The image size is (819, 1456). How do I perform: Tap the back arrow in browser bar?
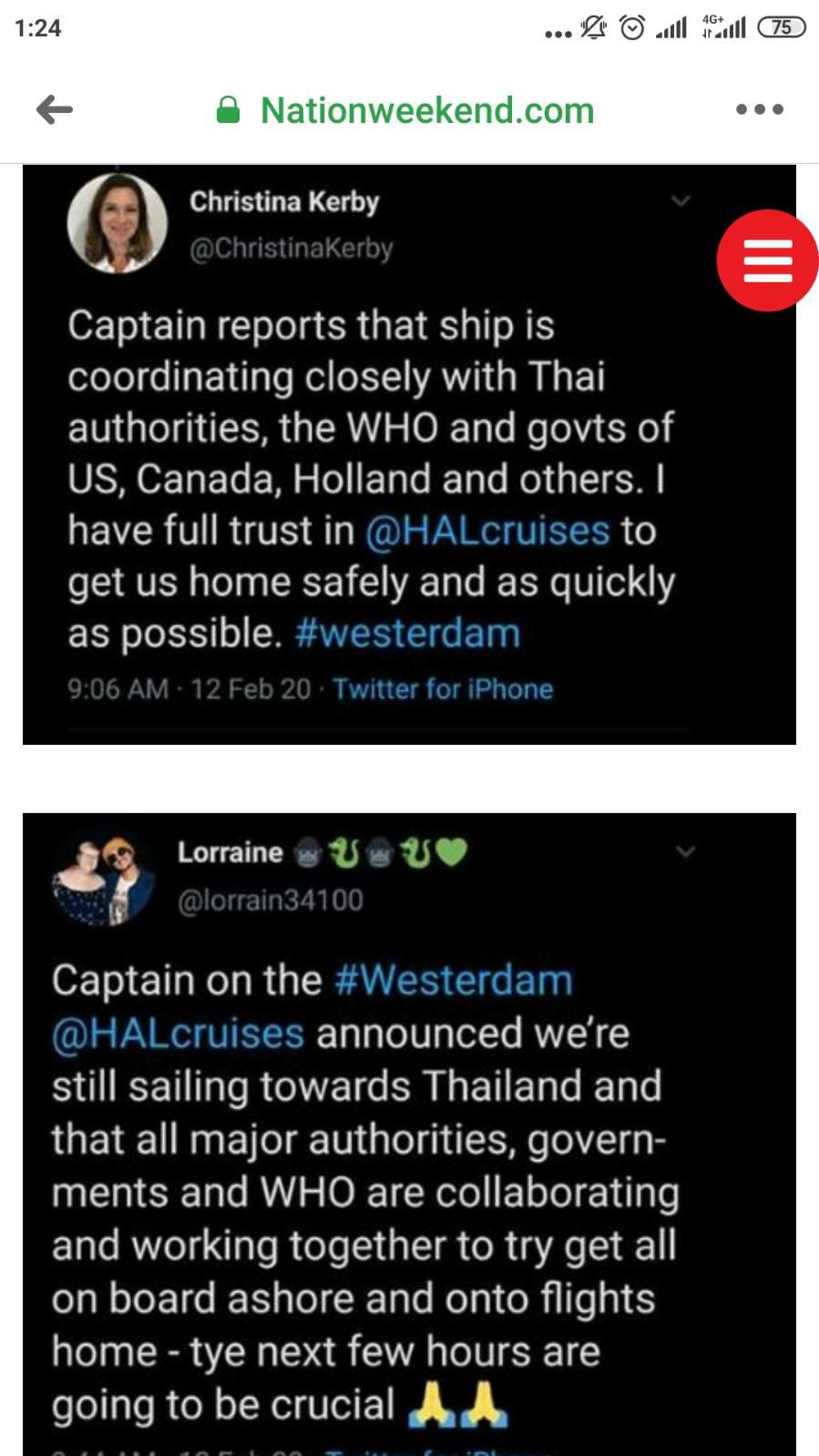click(x=55, y=110)
